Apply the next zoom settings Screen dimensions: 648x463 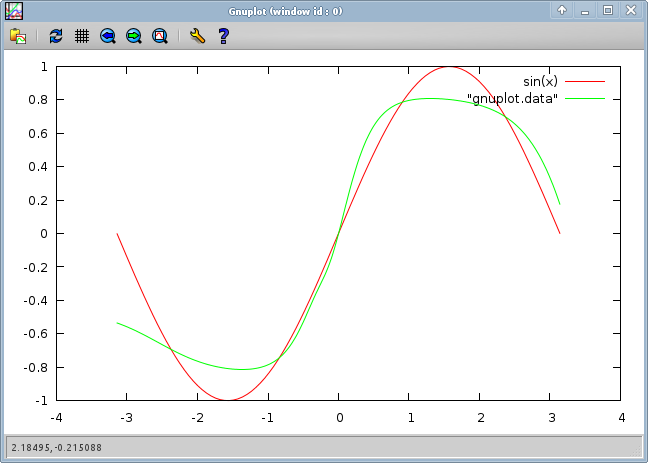tap(134, 36)
